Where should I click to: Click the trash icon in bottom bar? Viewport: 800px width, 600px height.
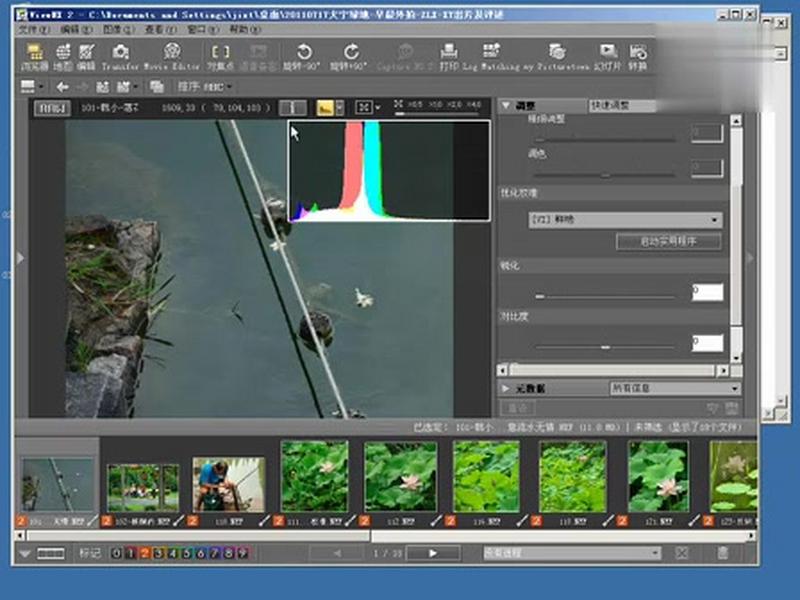(x=723, y=552)
